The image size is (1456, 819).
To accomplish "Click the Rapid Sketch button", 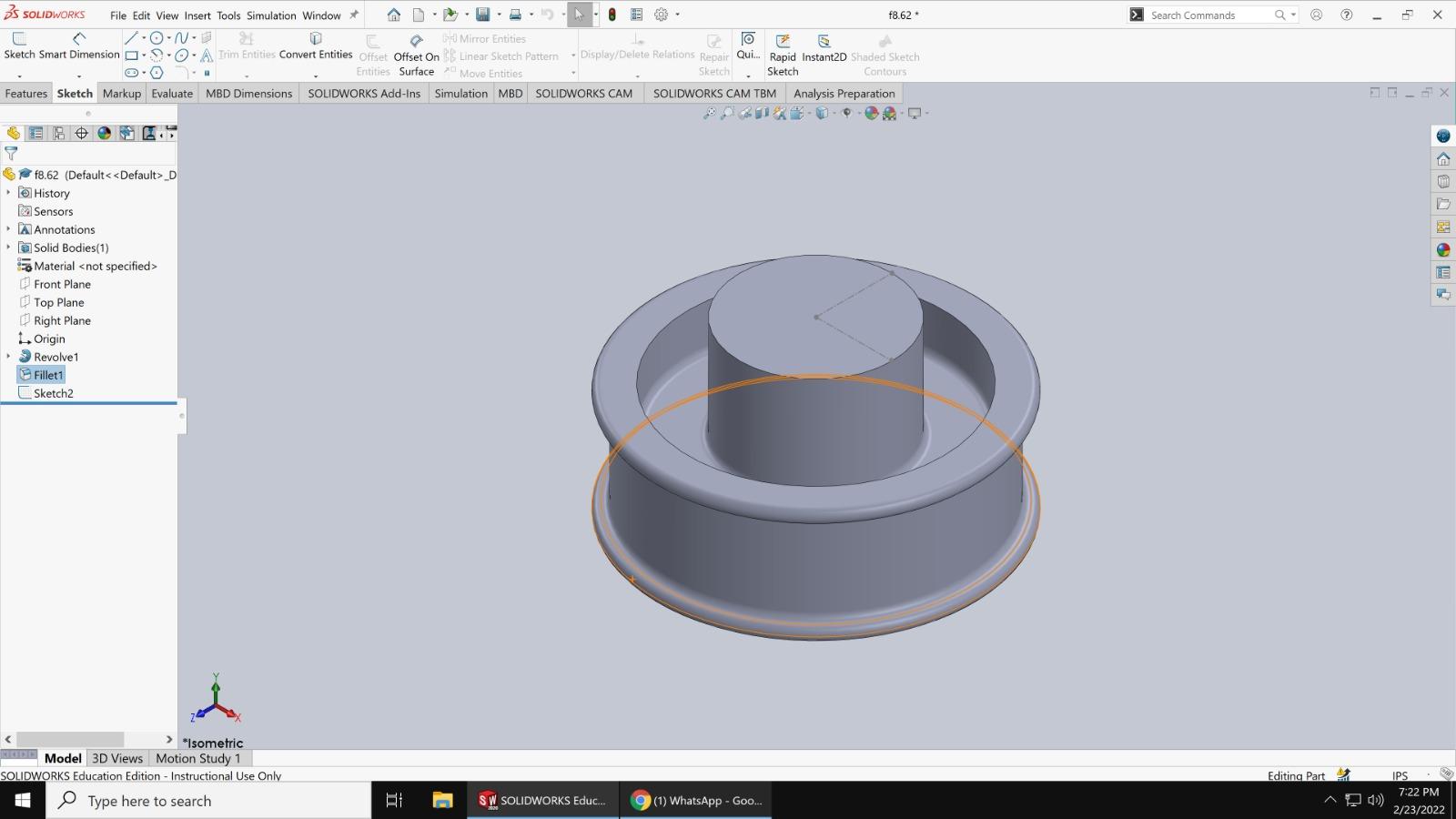I will coord(782,50).
